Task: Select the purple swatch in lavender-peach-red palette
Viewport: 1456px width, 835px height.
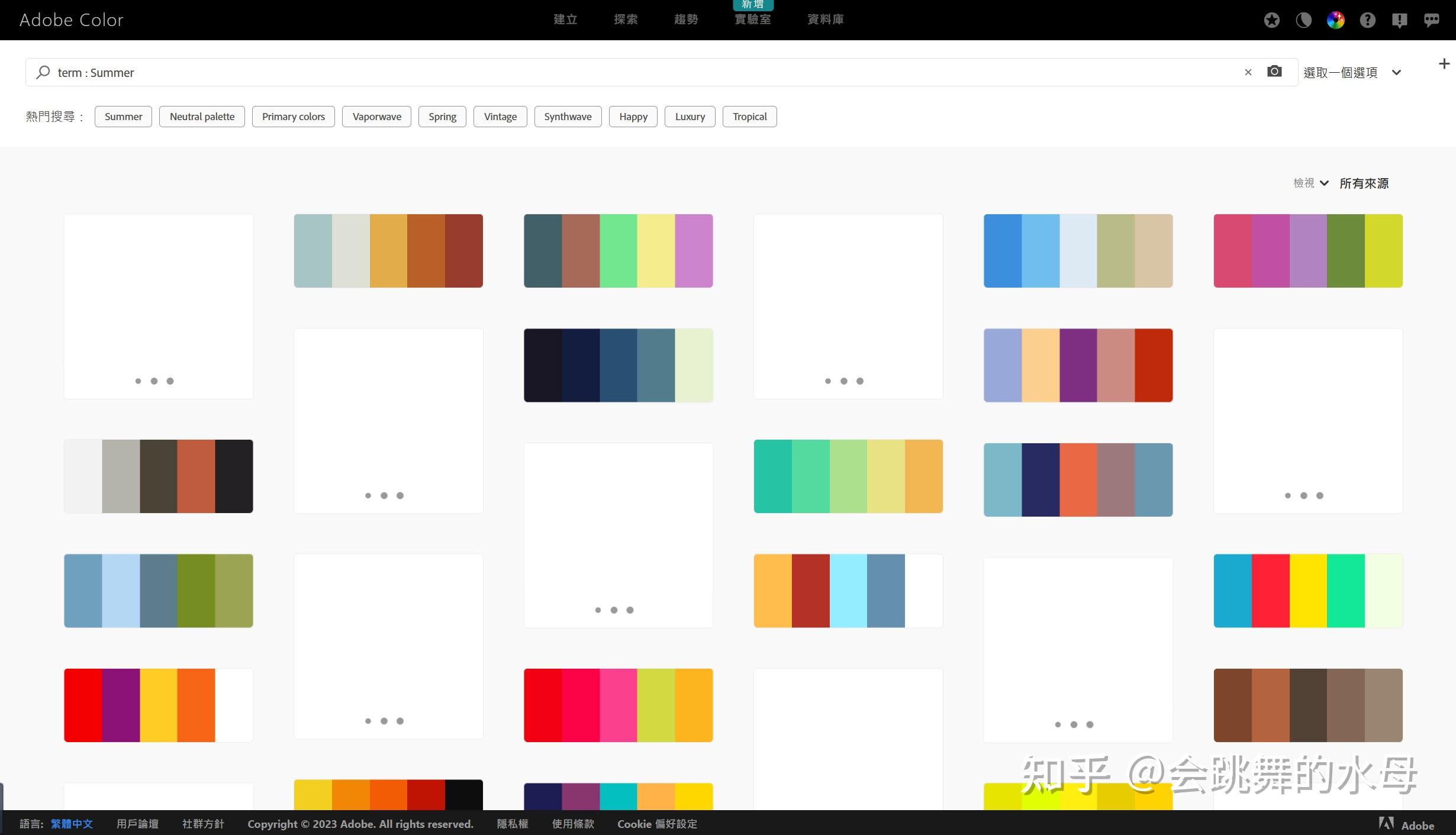Action: [x=1078, y=365]
